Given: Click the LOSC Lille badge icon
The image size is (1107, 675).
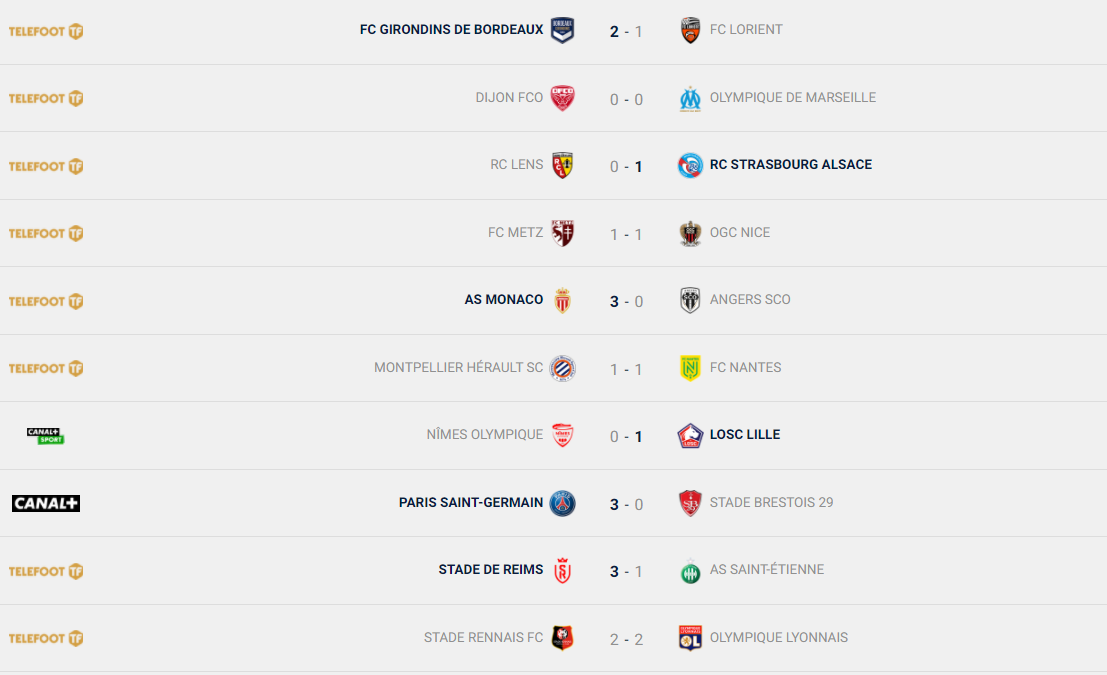Looking at the screenshot, I should 690,436.
